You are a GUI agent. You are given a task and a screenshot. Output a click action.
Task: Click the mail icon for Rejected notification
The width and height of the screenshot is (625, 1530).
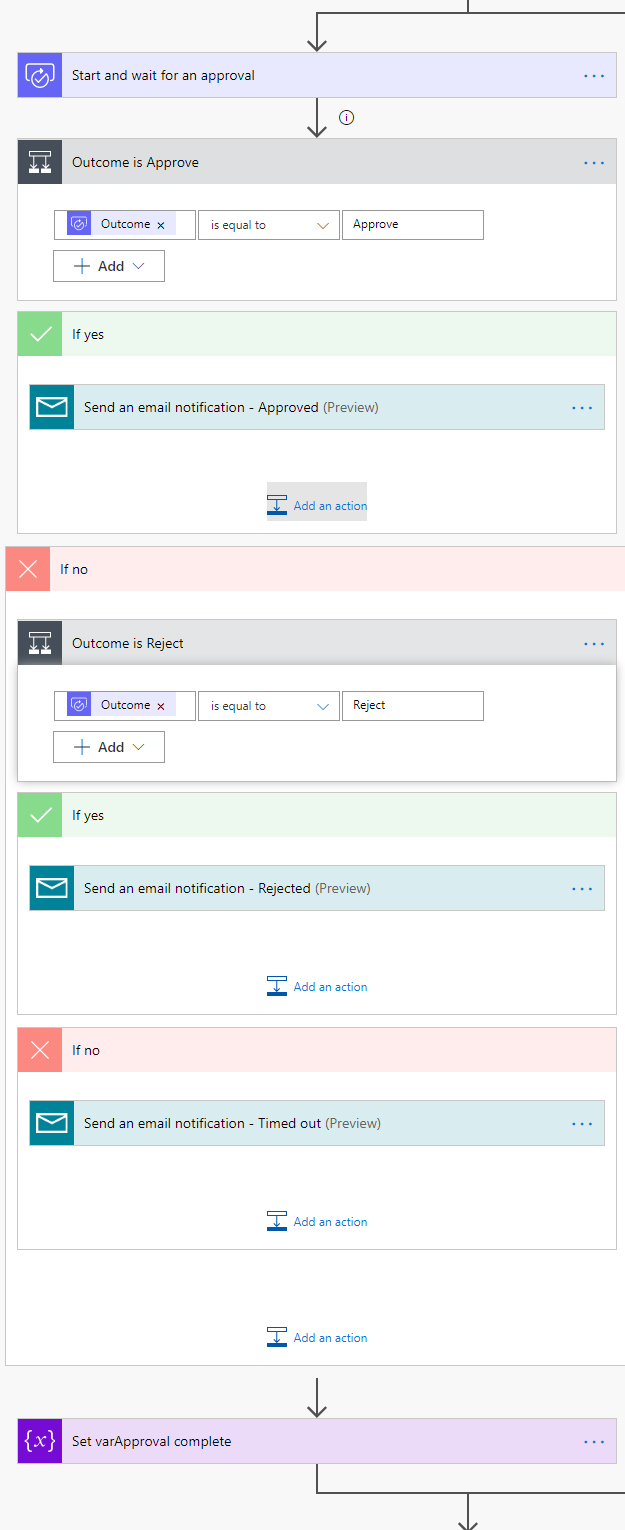52,888
